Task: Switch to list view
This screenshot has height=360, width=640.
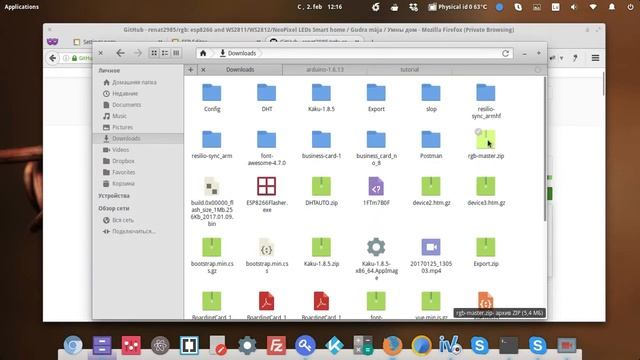Action: (165, 53)
